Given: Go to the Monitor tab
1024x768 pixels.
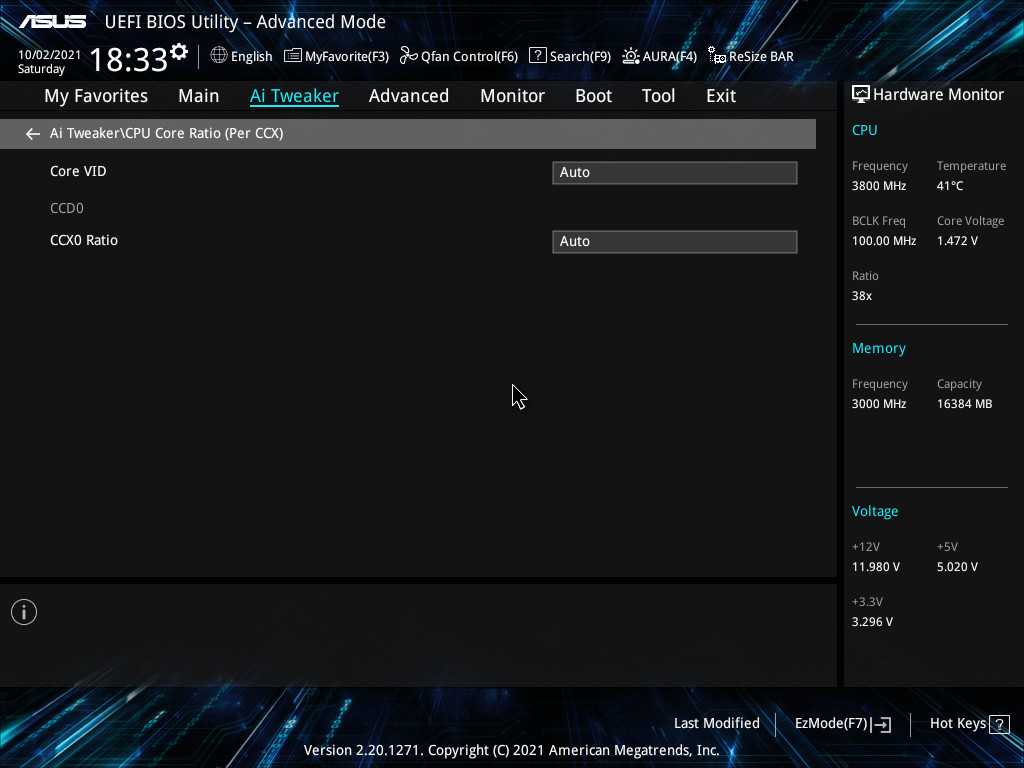Looking at the screenshot, I should [x=512, y=96].
